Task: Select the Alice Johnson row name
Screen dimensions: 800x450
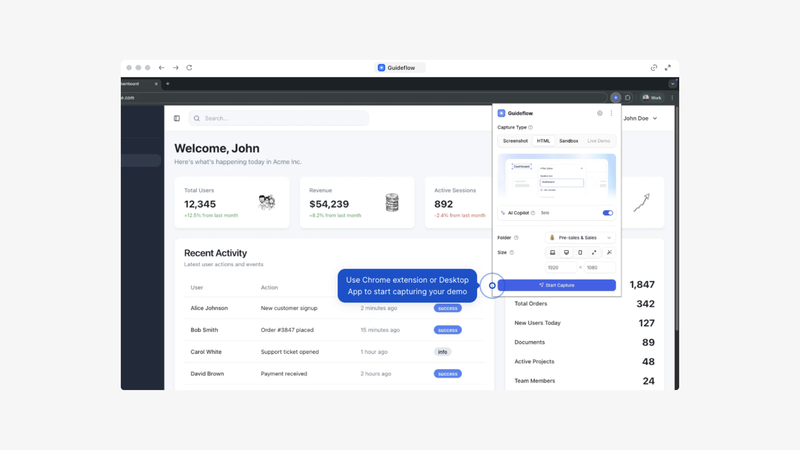Action: 209,308
